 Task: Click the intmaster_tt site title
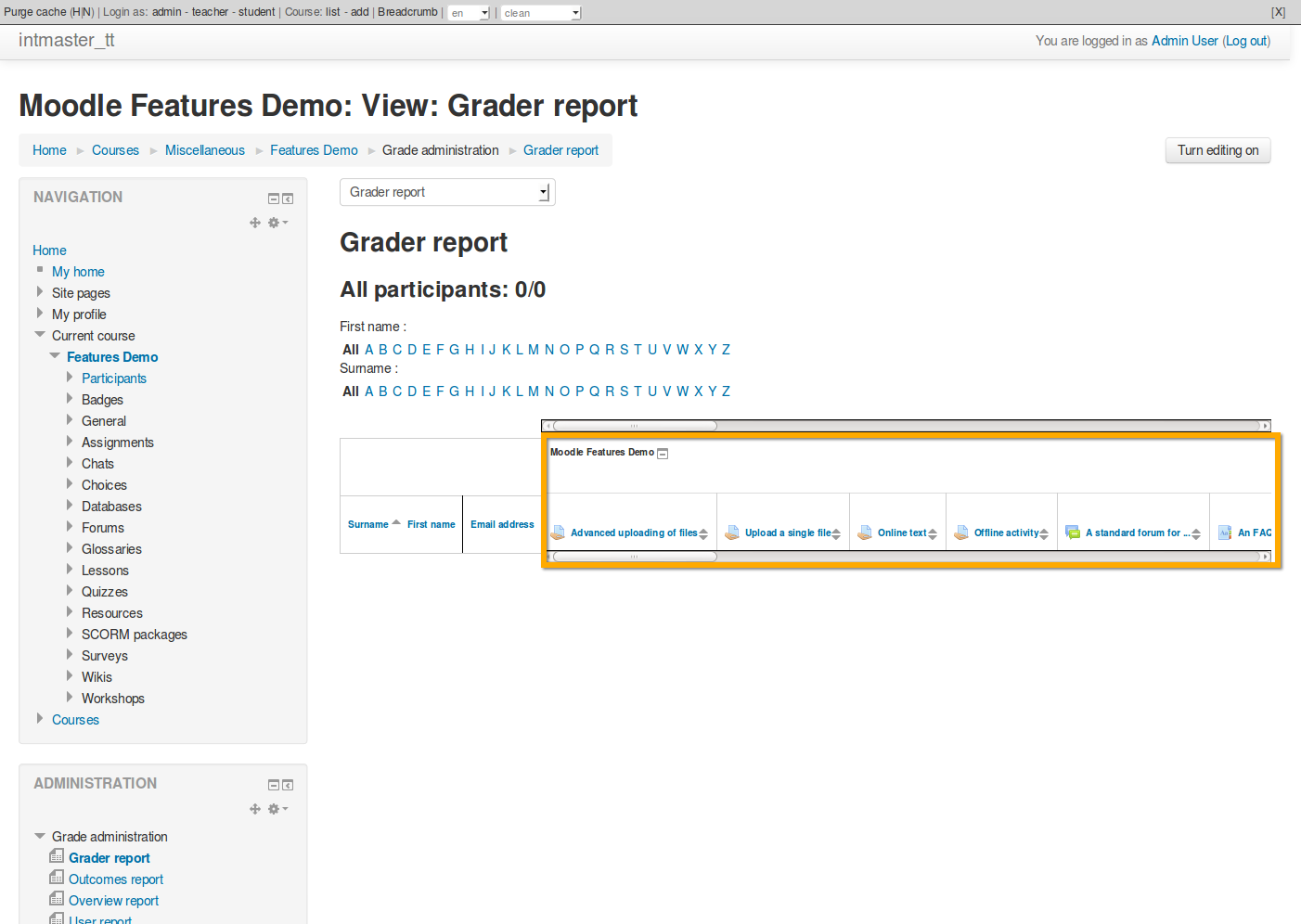pos(67,40)
